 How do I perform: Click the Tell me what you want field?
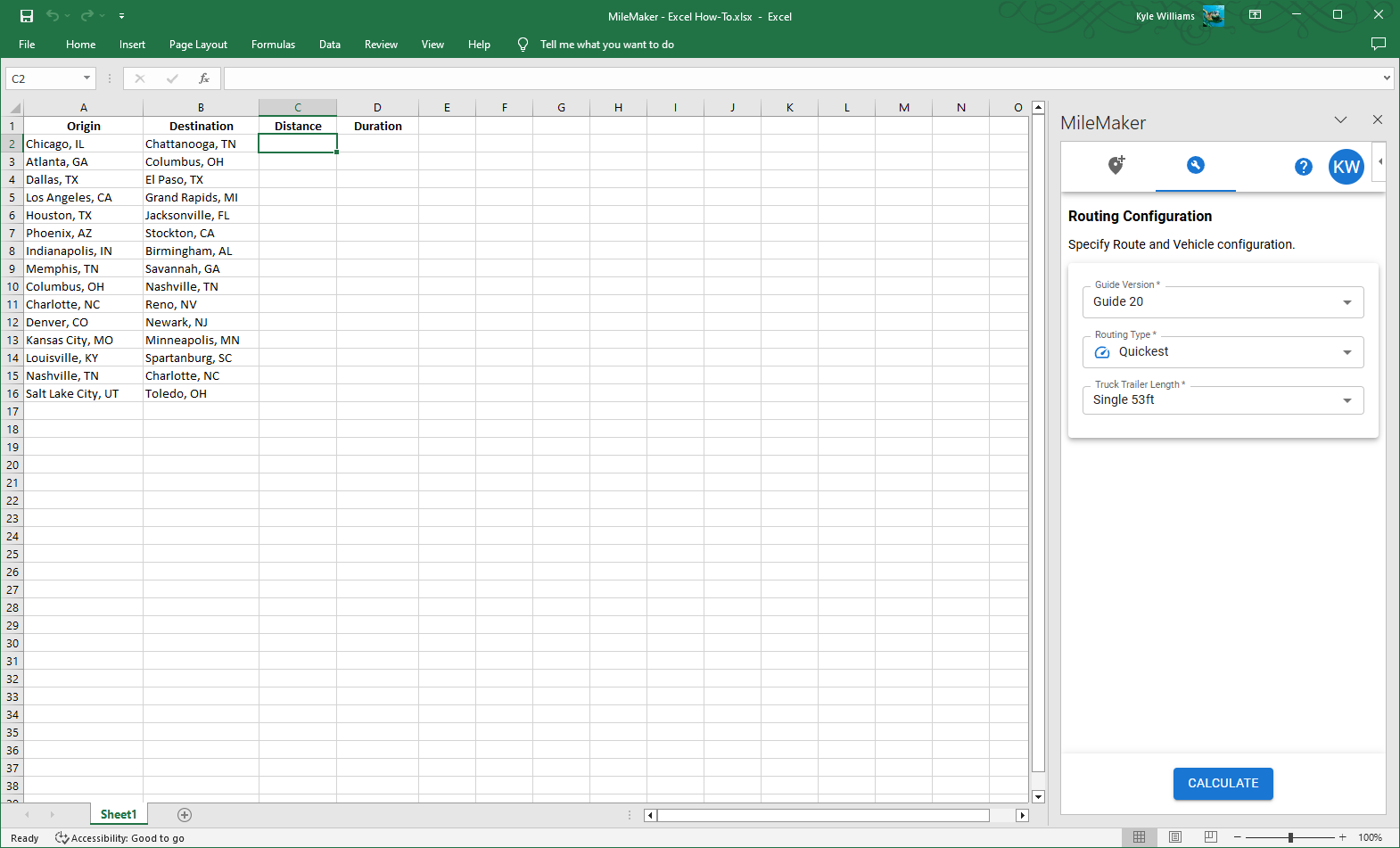[x=606, y=45]
